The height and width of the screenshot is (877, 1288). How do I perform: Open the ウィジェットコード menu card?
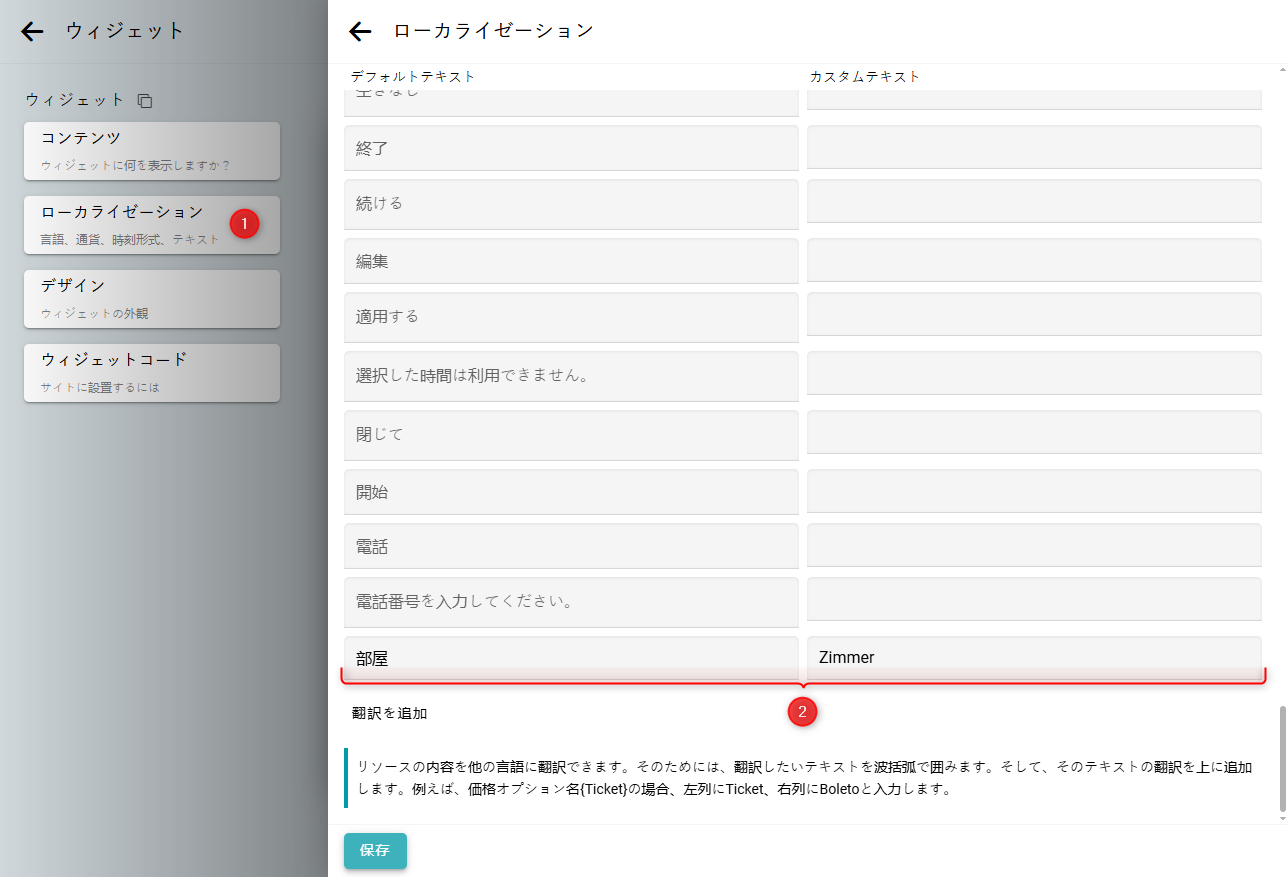point(152,372)
